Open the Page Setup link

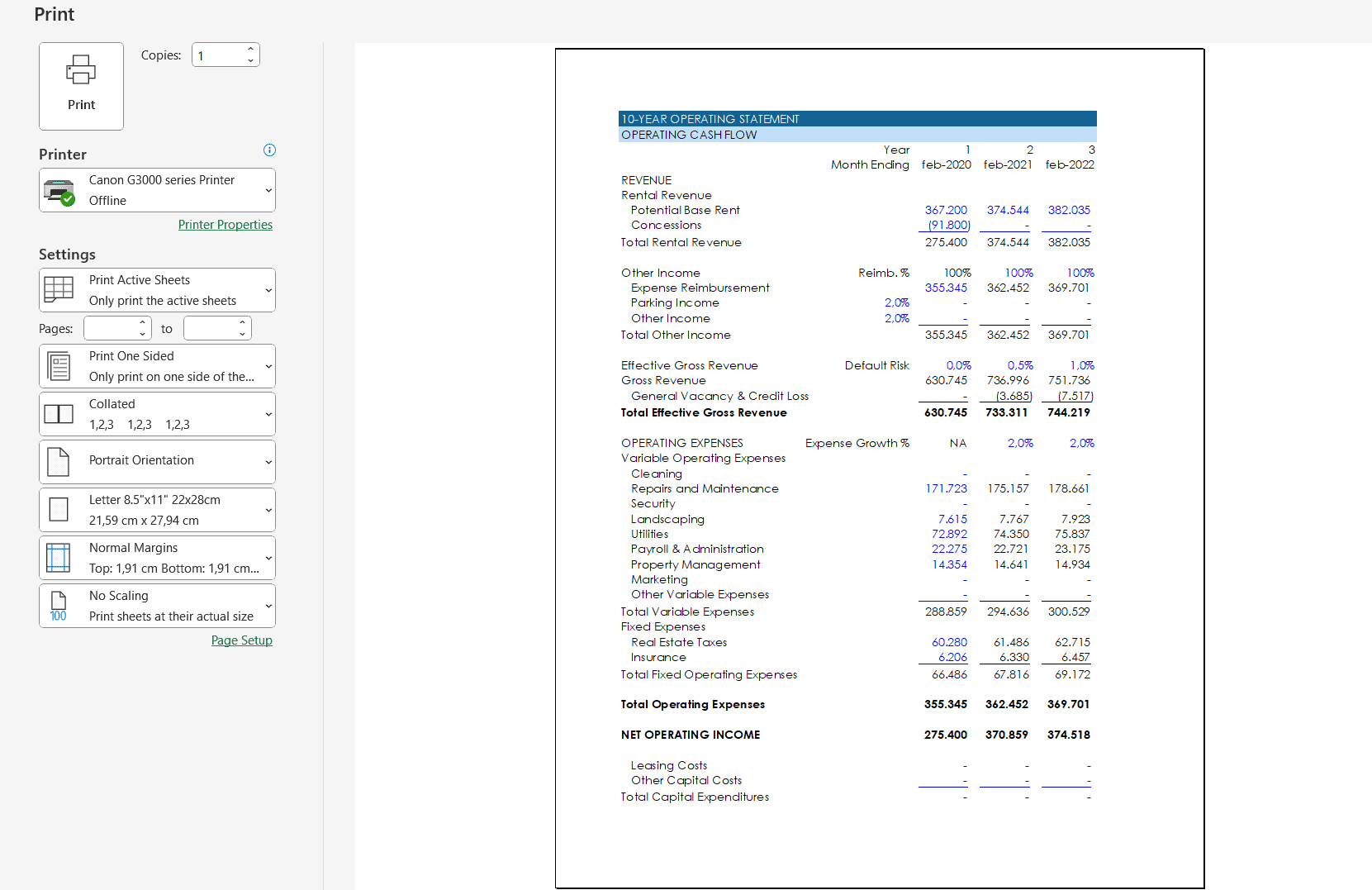pyautogui.click(x=241, y=640)
